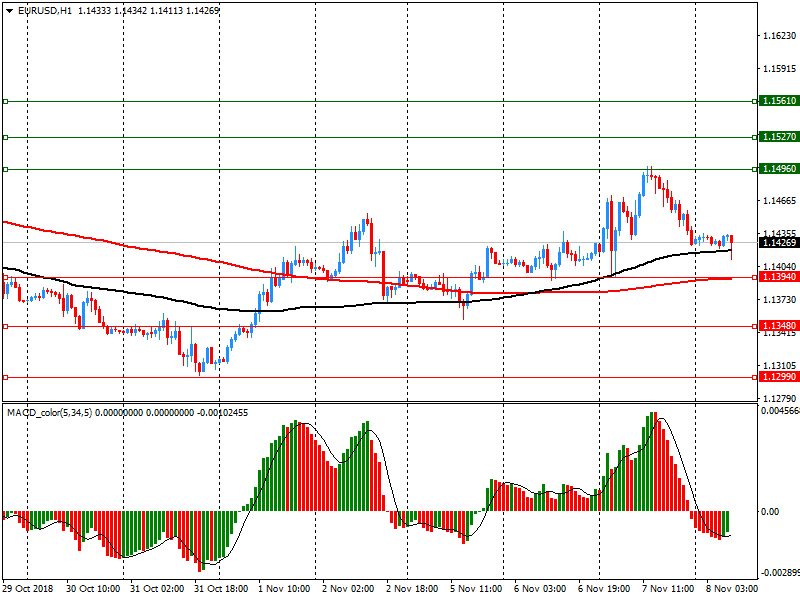Click the 1.16230 value on the price scale
The width and height of the screenshot is (800, 600).
click(778, 36)
